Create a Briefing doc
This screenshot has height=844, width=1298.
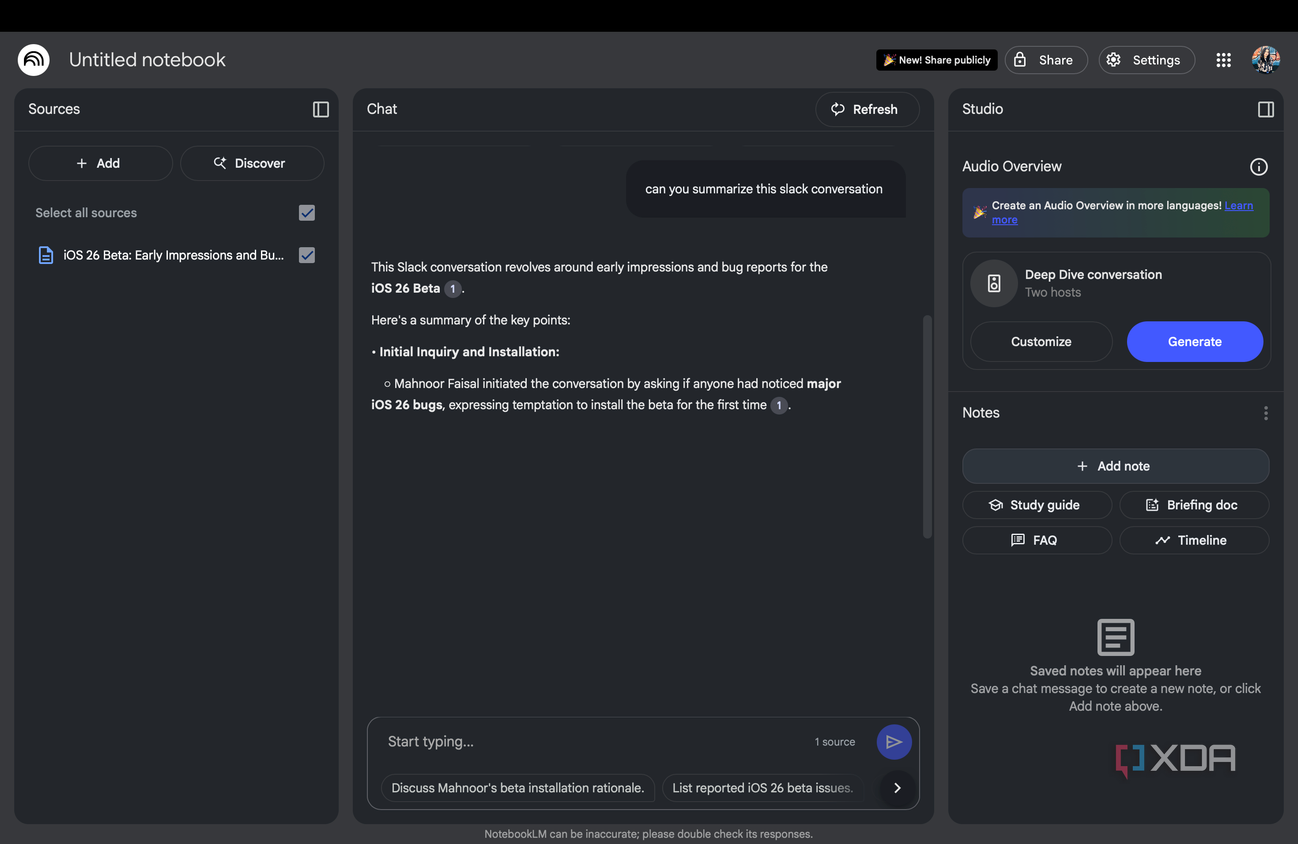[1194, 505]
